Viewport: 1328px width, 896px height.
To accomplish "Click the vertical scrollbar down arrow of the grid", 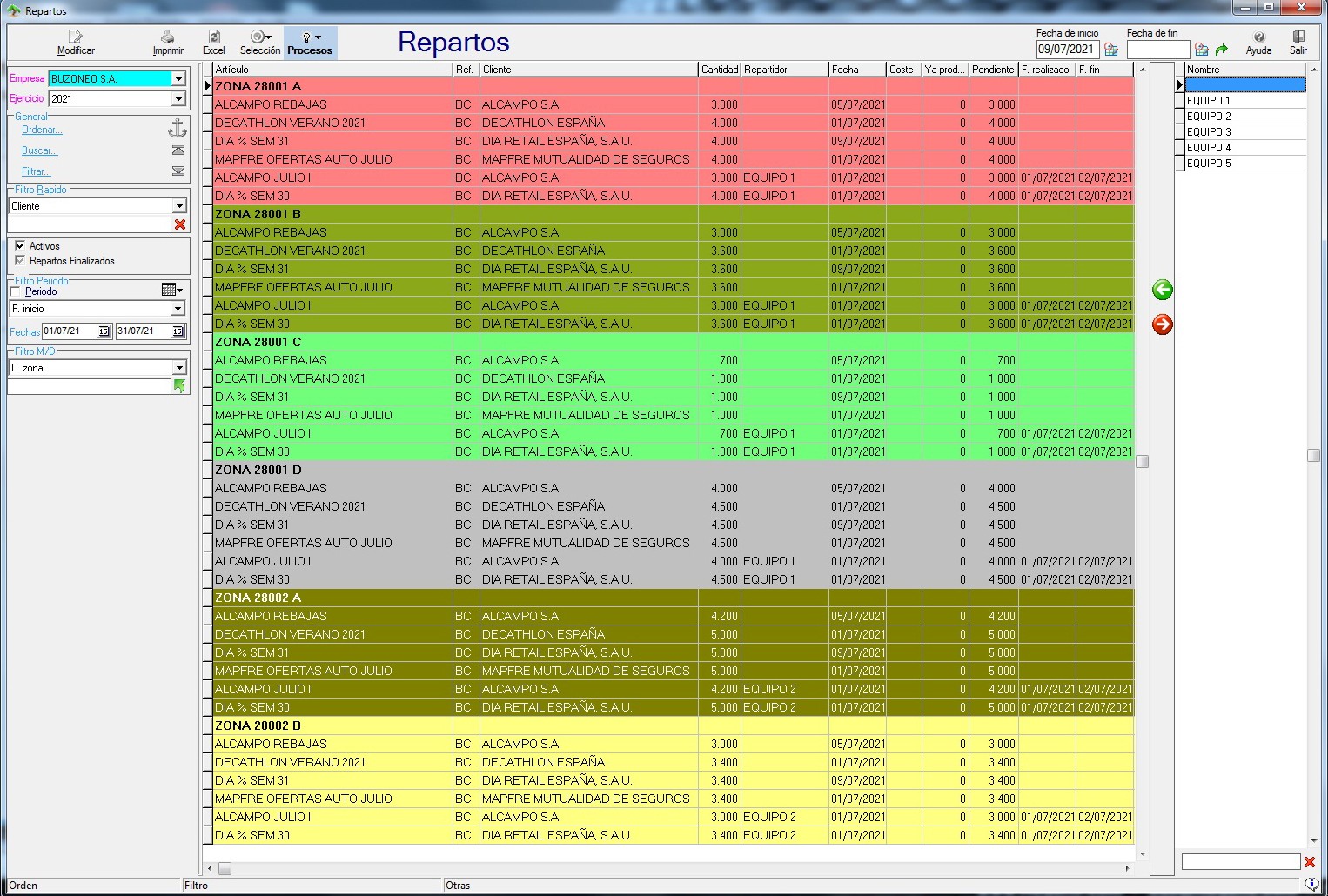I will pyautogui.click(x=1143, y=854).
